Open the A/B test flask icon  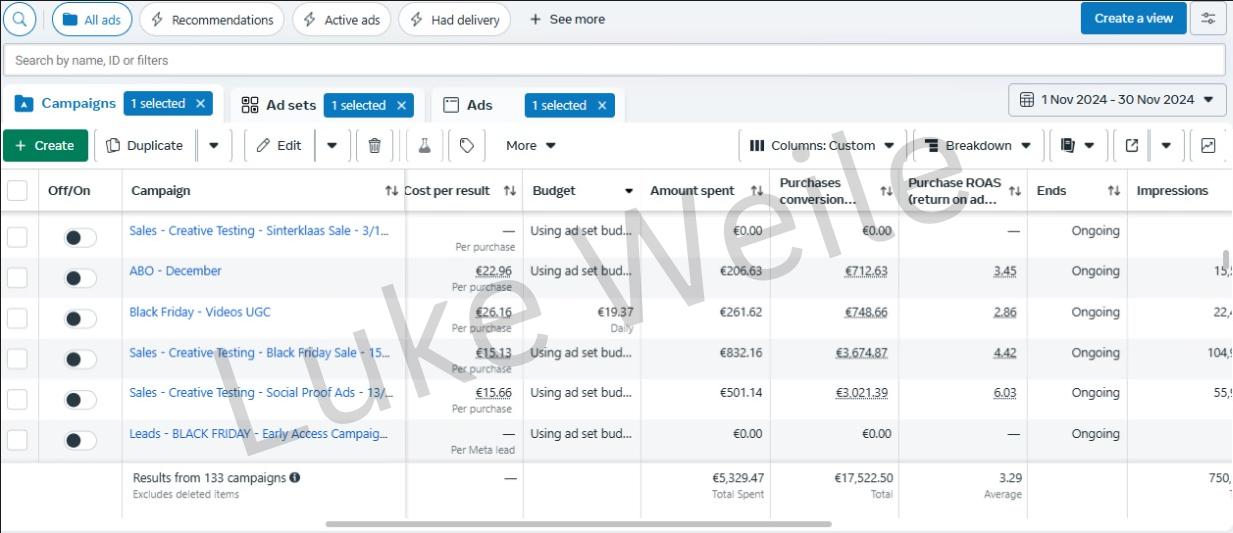tap(424, 145)
